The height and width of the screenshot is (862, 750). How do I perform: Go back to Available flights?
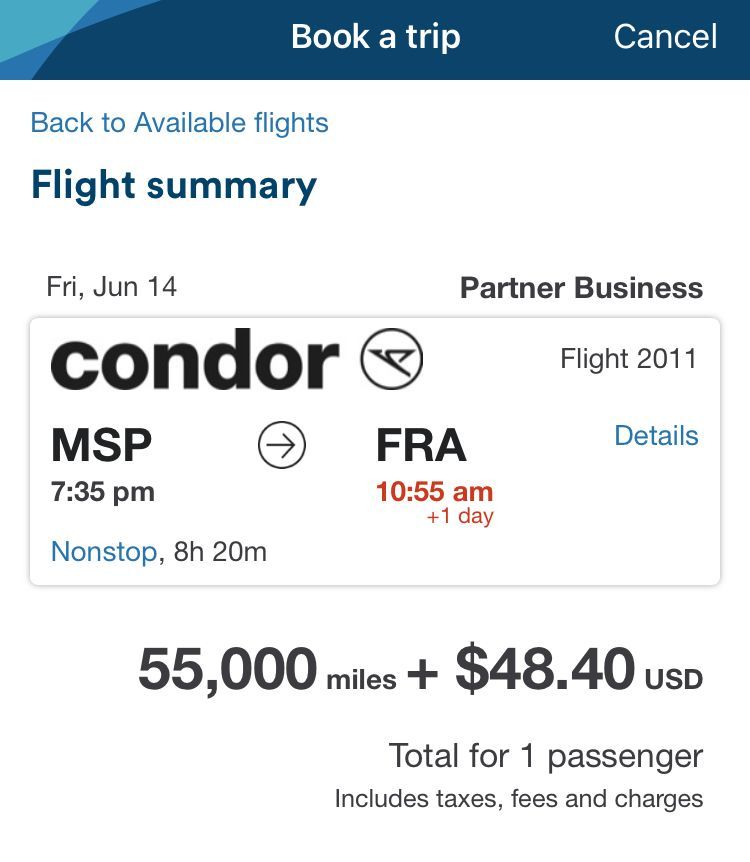coord(179,122)
